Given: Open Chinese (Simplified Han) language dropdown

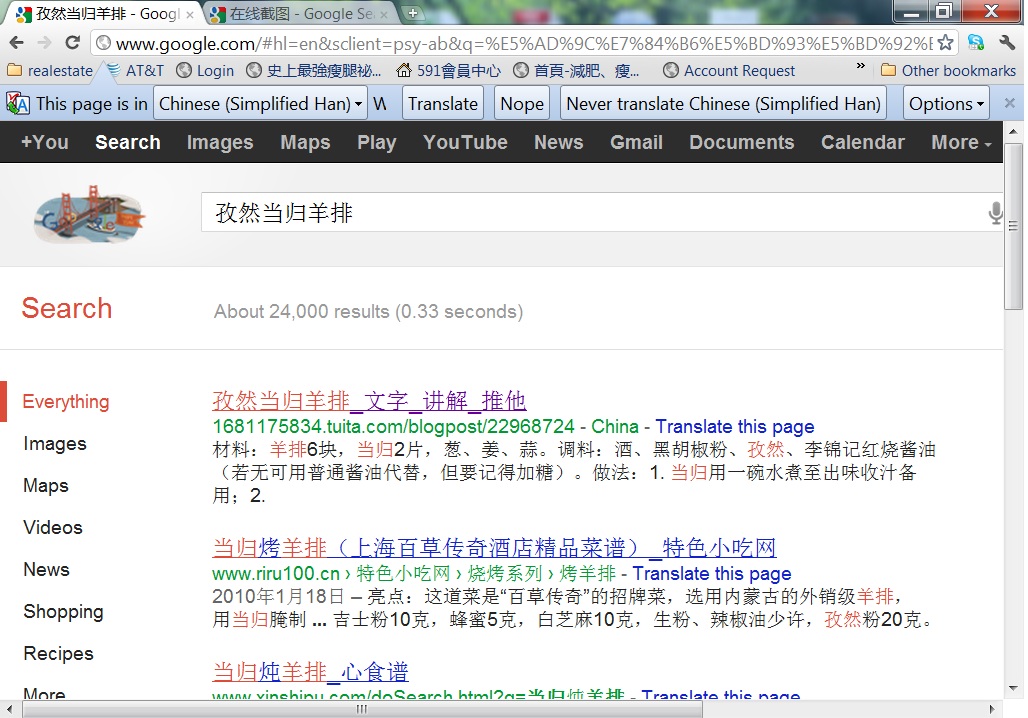Looking at the screenshot, I should click(x=260, y=104).
